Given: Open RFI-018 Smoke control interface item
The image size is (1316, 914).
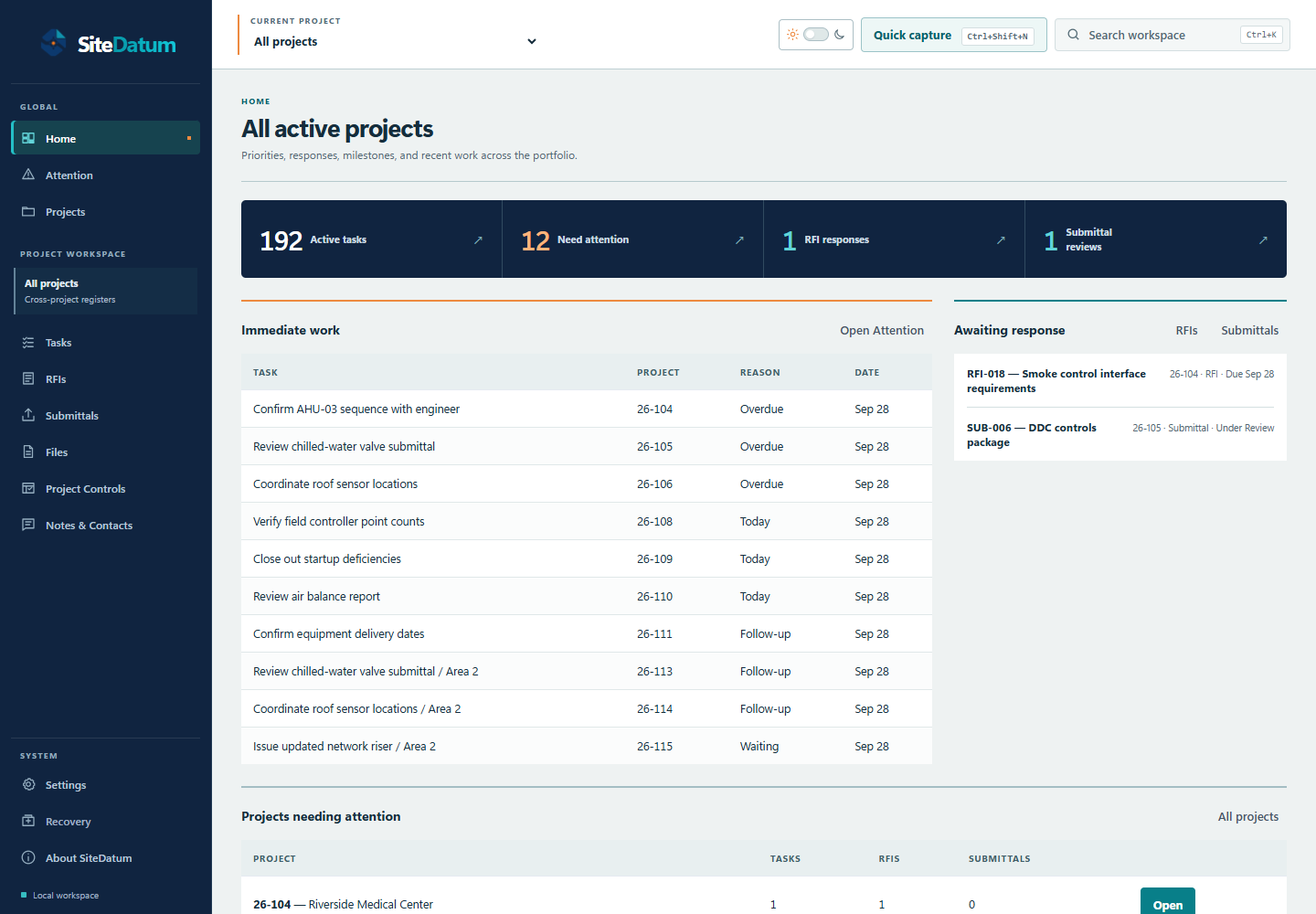Looking at the screenshot, I should coord(1120,381).
